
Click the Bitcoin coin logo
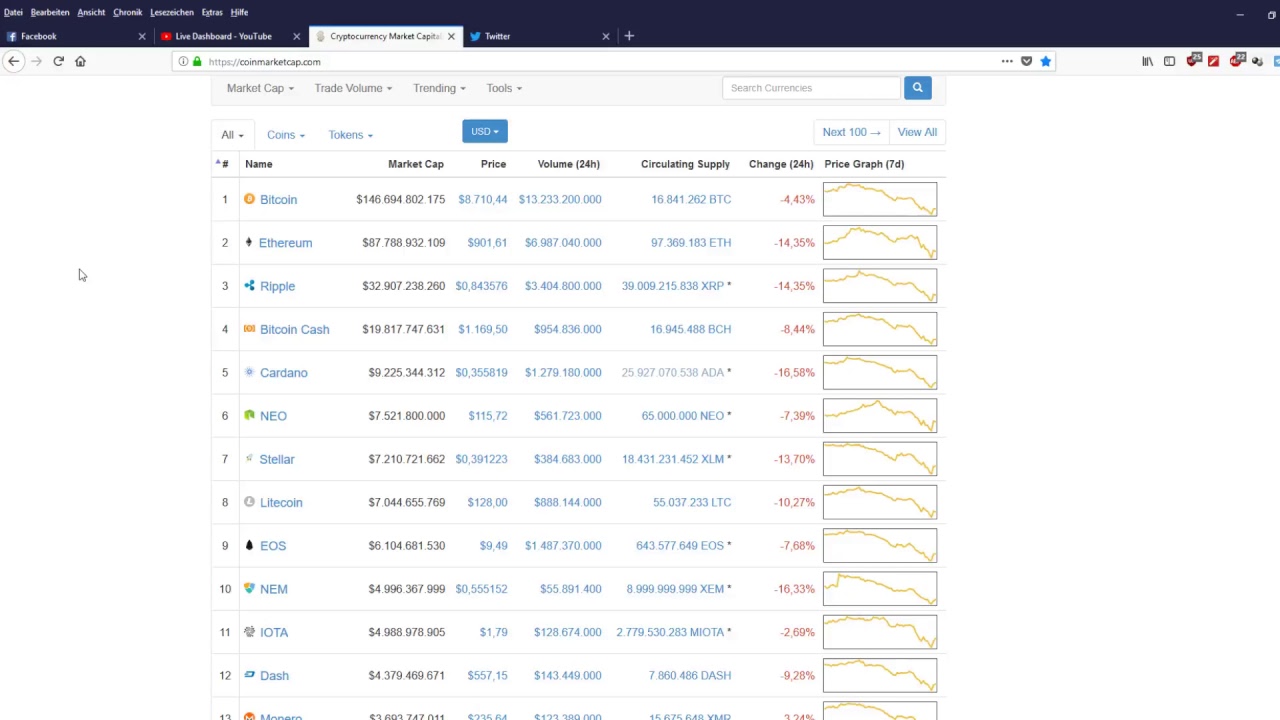[249, 199]
